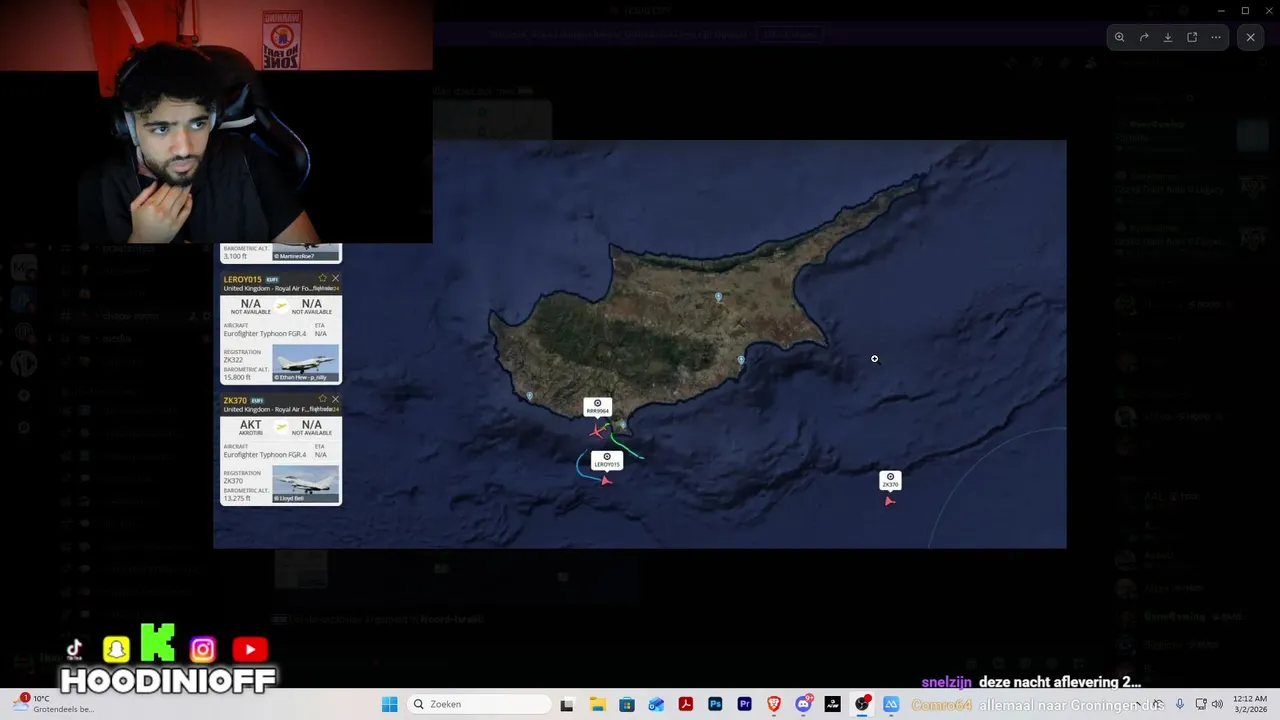Close the image viewer with the X
1280x720 pixels.
tap(1250, 37)
